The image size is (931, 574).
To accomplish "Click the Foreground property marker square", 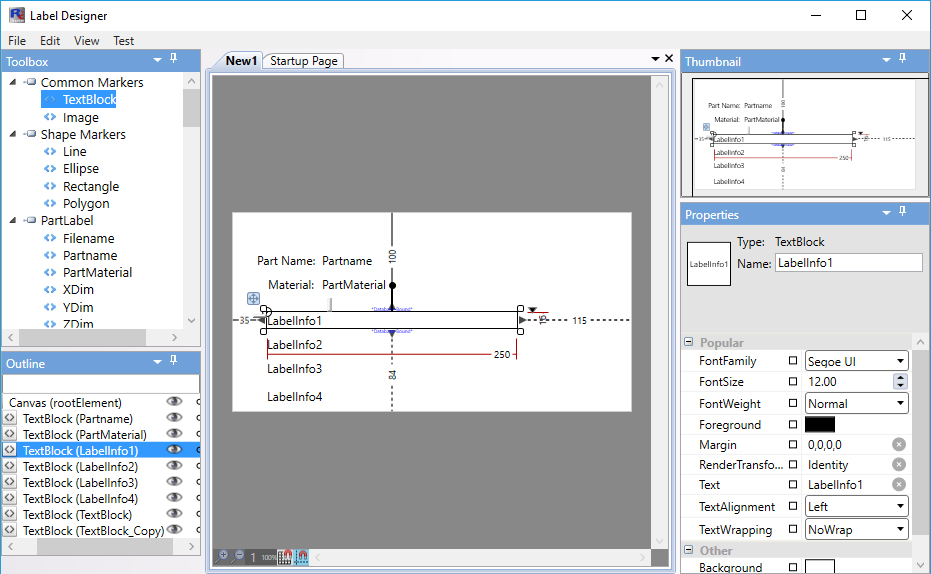I will pos(793,424).
